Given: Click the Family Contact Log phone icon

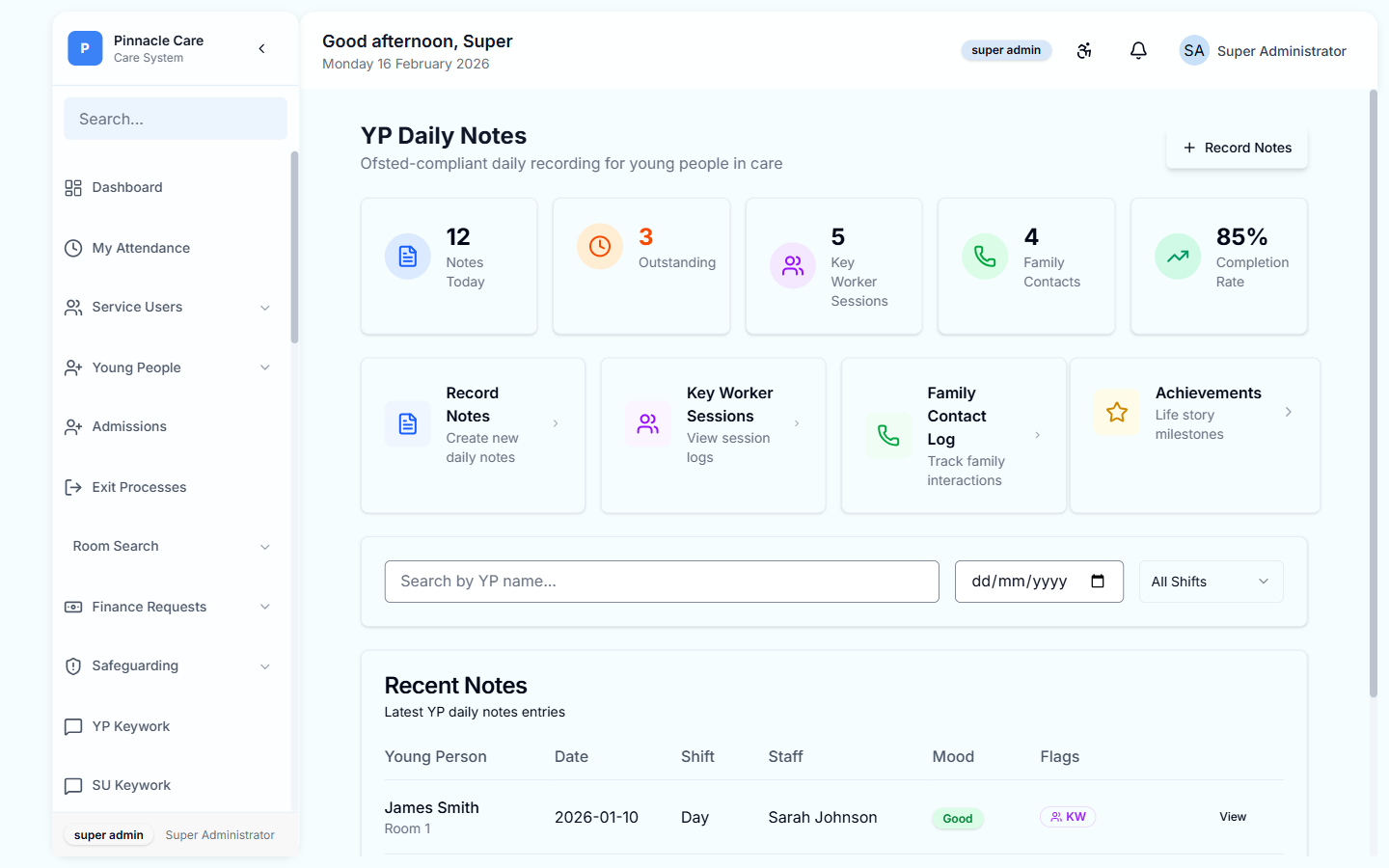Looking at the screenshot, I should [888, 436].
